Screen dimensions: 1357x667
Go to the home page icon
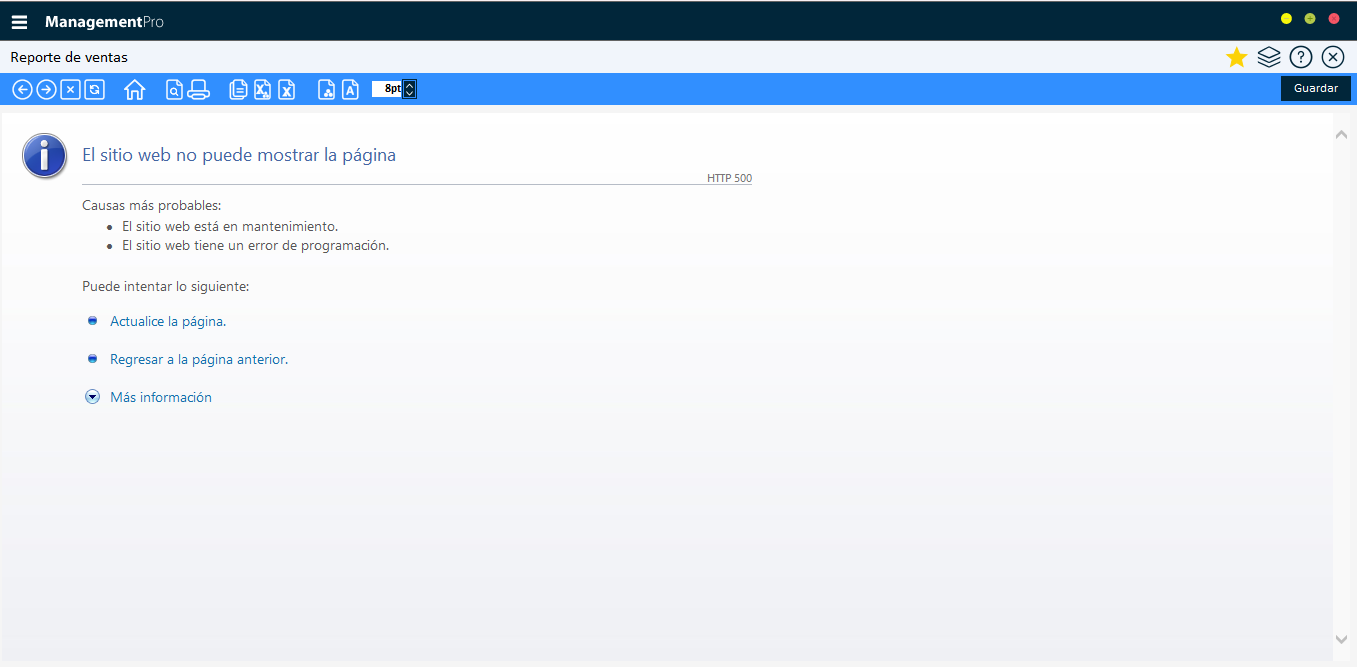[x=135, y=90]
